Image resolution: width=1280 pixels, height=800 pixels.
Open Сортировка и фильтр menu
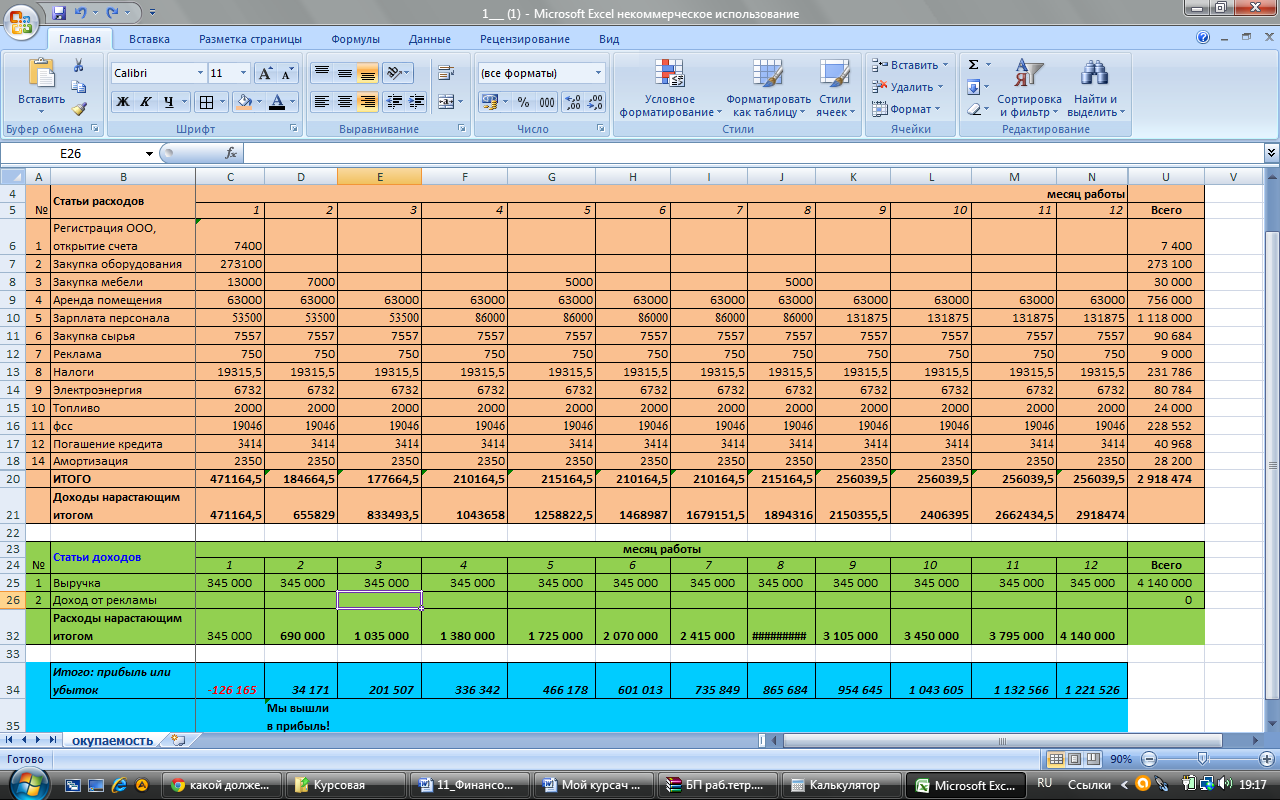(x=1029, y=88)
